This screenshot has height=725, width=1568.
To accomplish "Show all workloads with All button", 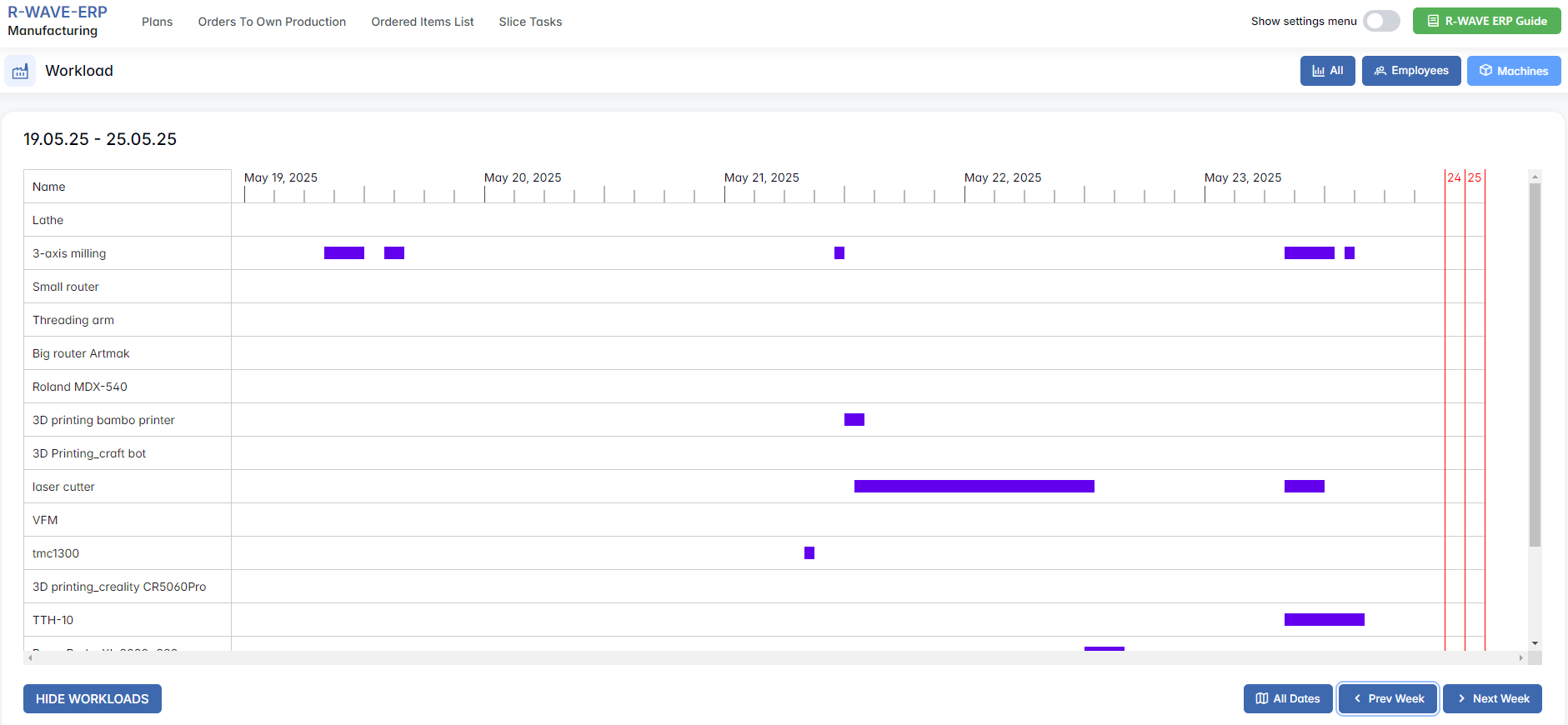I will pyautogui.click(x=1327, y=71).
